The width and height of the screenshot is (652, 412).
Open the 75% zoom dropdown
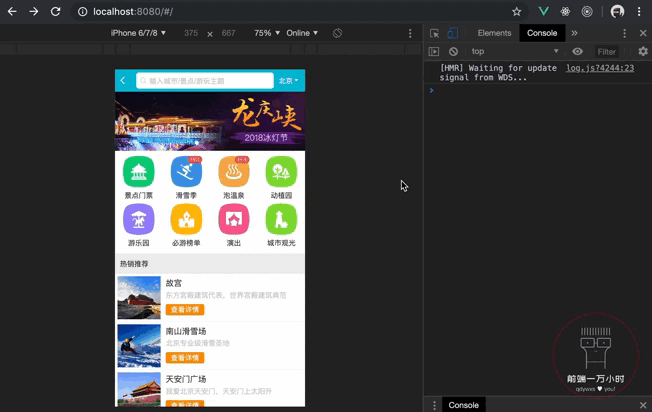tap(267, 33)
